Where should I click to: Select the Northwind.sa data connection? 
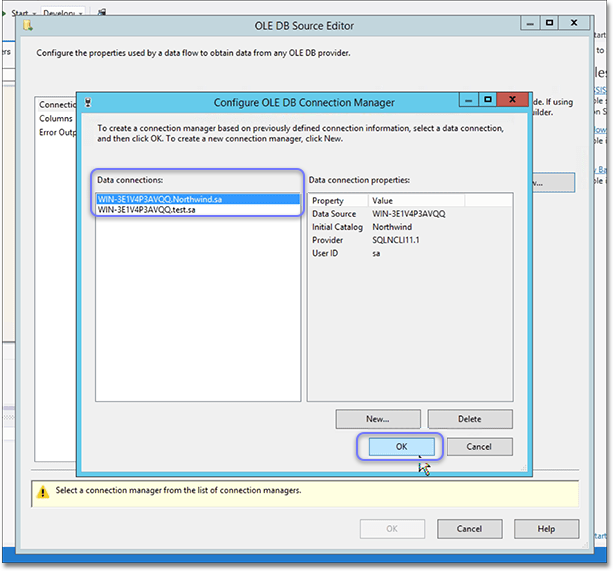pyautogui.click(x=198, y=199)
